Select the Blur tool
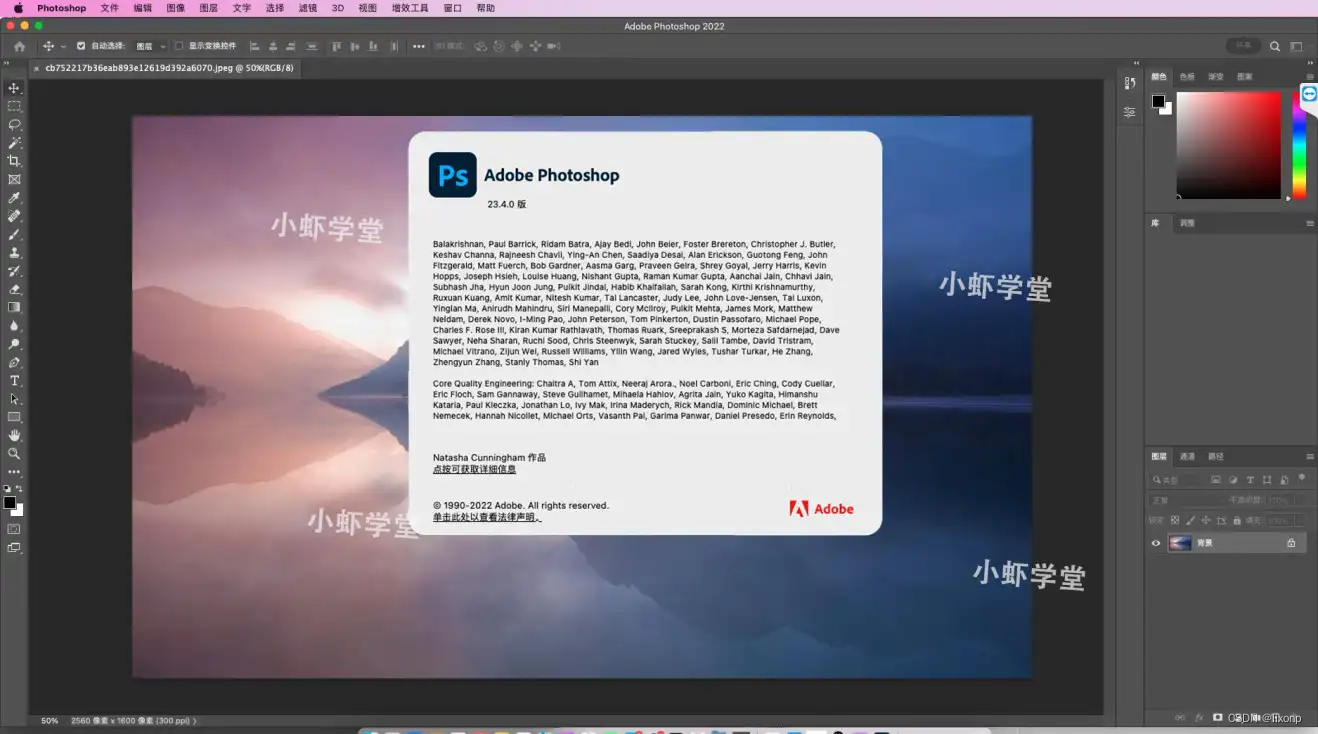Screen dimensions: 1318x734 pyautogui.click(x=14, y=325)
